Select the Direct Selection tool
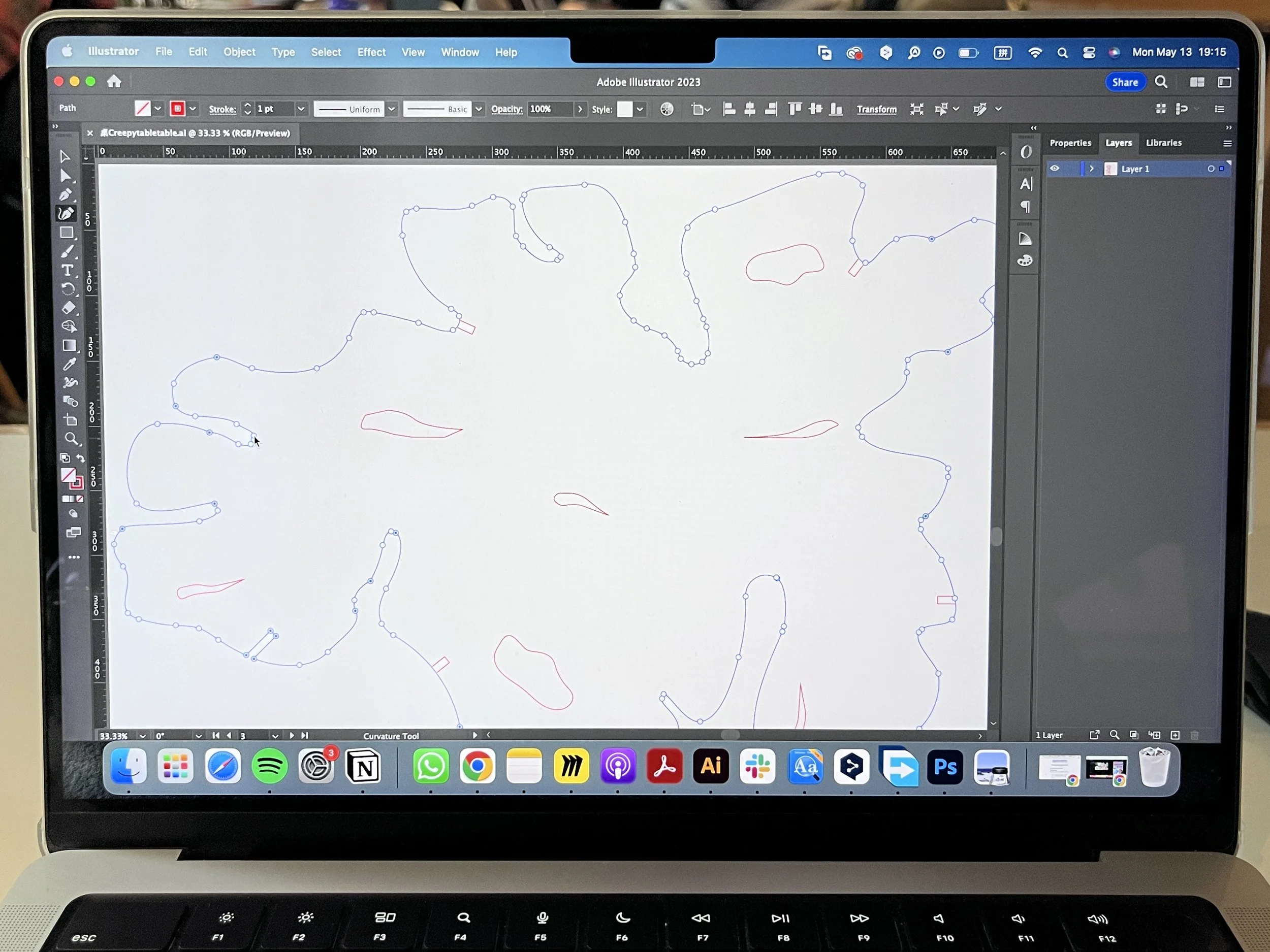 pos(66,176)
